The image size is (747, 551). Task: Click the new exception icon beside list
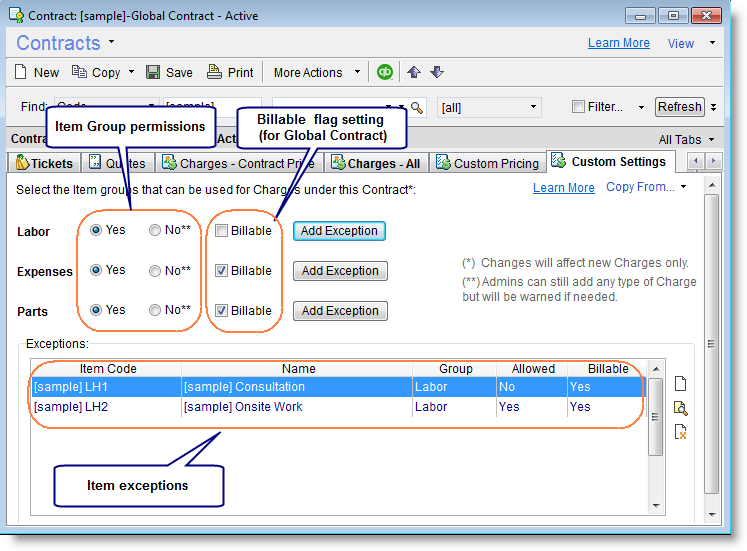[681, 384]
